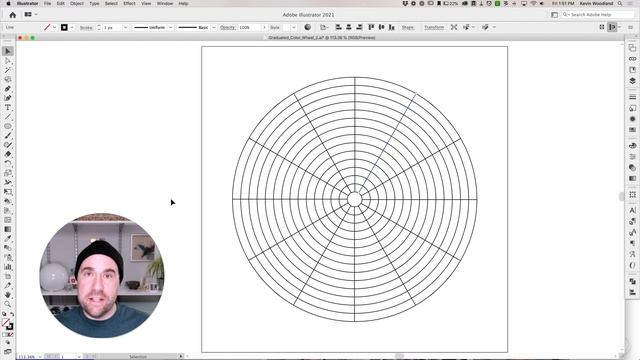
Task: Open the arrange documents dropdown
Action: pyautogui.click(x=31, y=14)
